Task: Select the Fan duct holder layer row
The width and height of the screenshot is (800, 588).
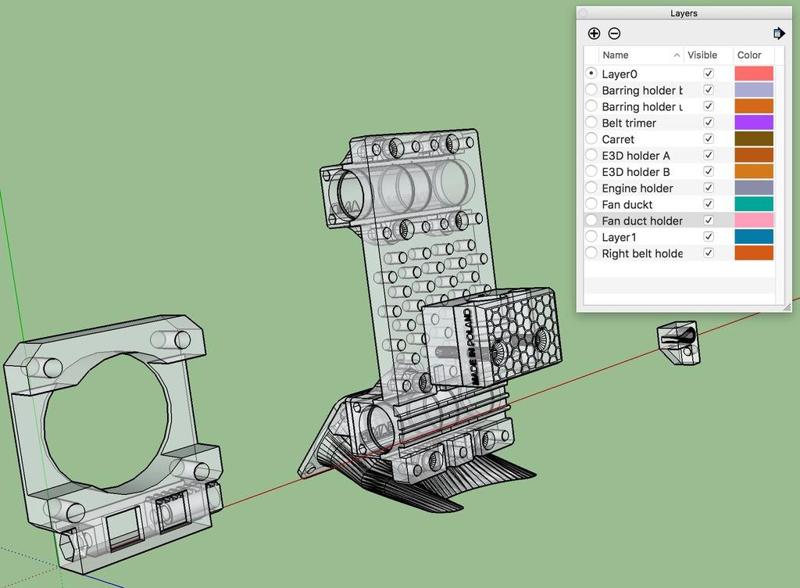Action: coord(679,220)
